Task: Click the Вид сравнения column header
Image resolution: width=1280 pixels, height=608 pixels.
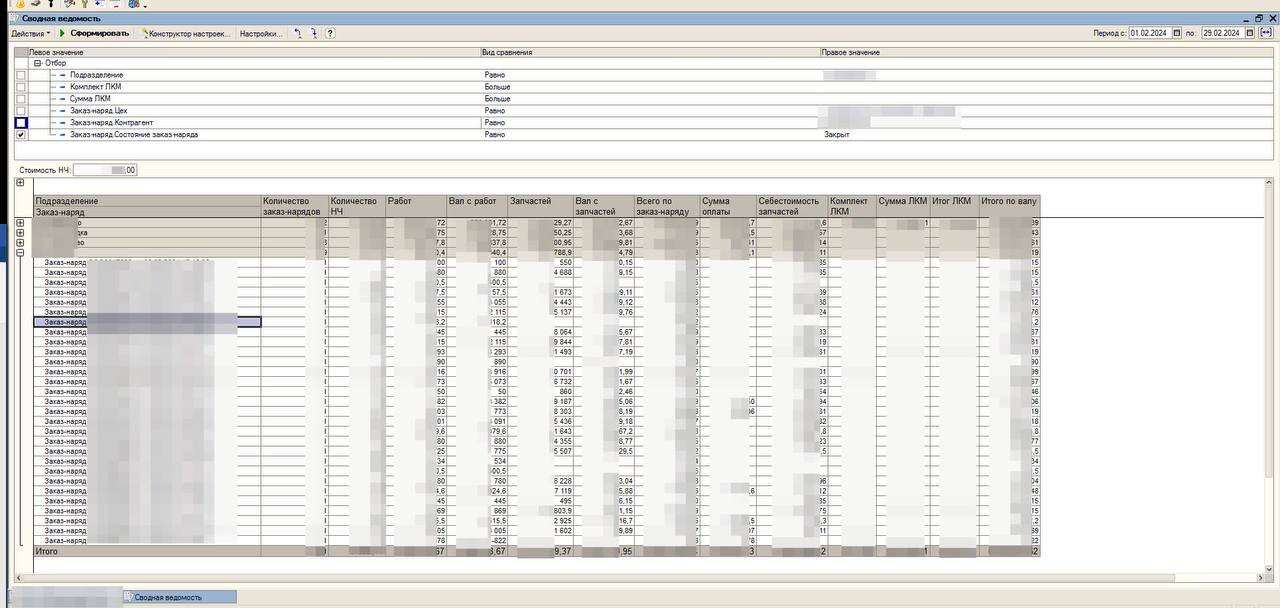Action: pos(650,52)
